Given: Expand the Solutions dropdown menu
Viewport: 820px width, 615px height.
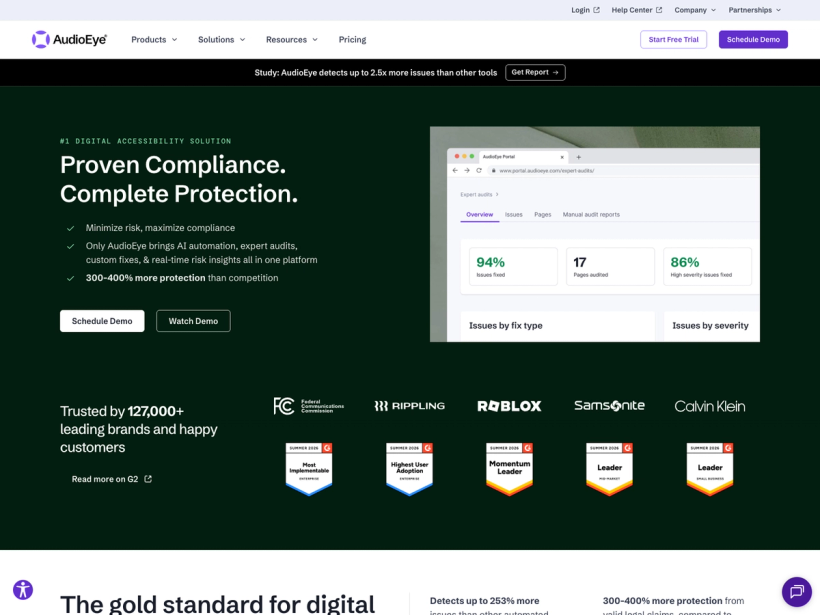Looking at the screenshot, I should click(221, 40).
